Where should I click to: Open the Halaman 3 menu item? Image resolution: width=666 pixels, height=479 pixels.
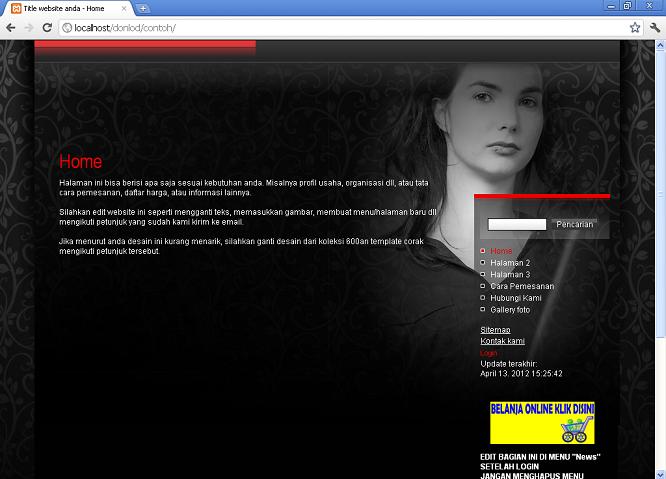[x=510, y=275]
